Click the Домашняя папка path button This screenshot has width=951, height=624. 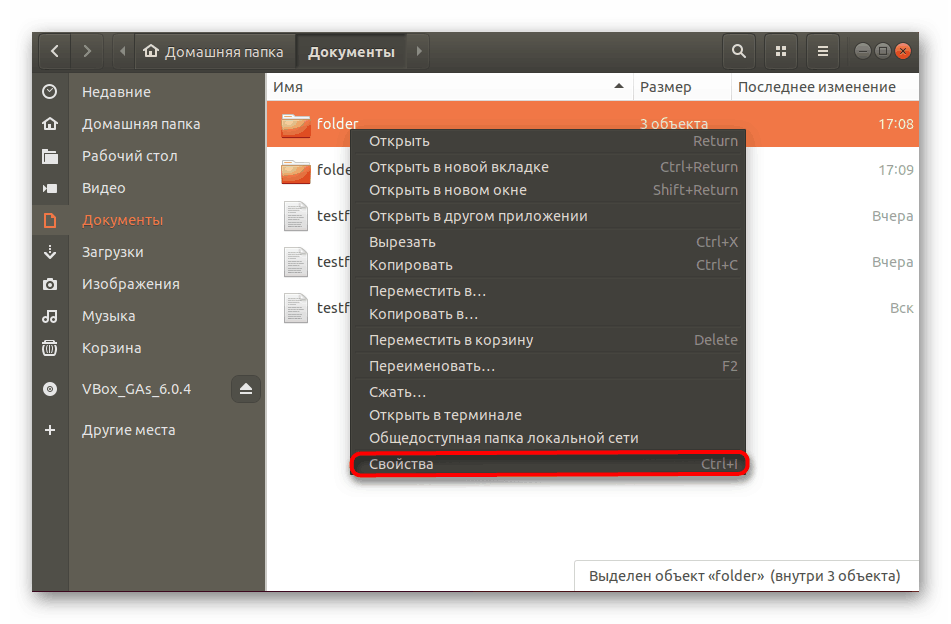tap(214, 52)
